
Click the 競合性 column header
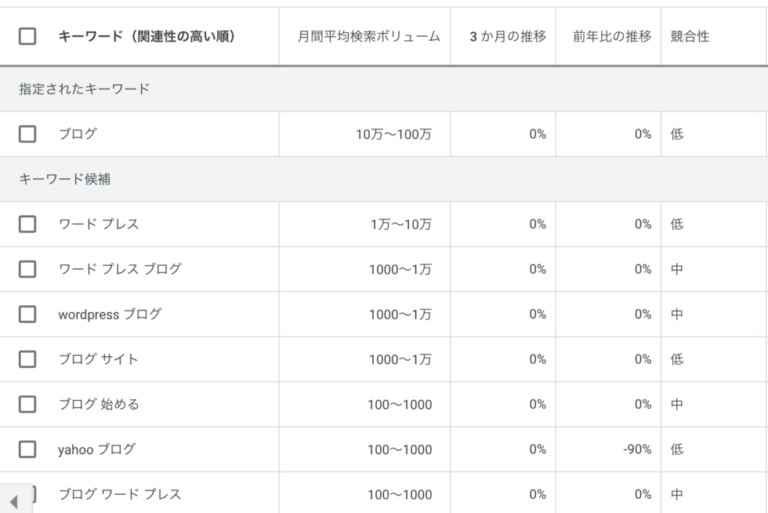[x=689, y=36]
